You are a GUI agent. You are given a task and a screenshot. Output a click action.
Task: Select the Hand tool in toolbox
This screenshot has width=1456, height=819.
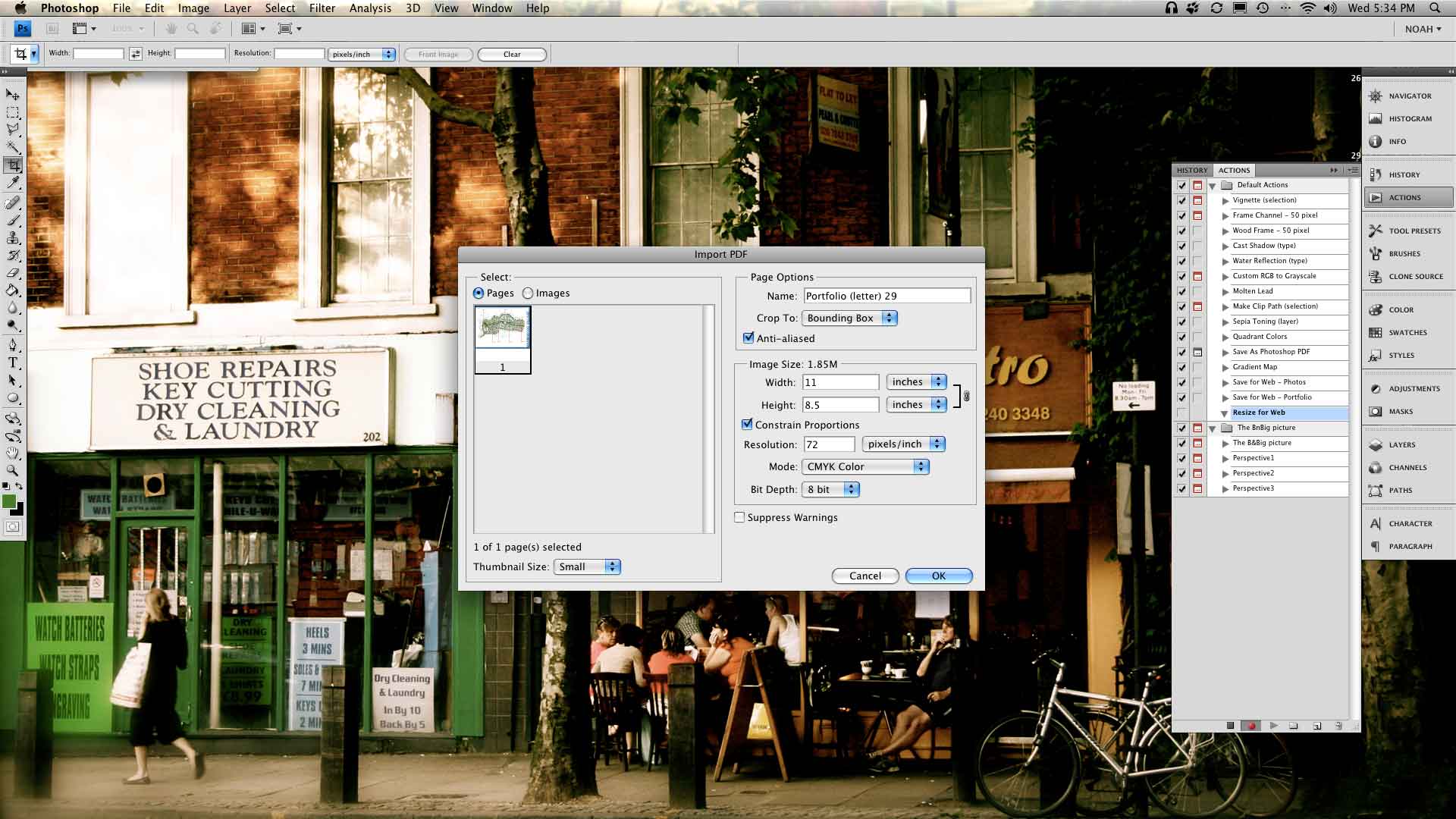13,453
